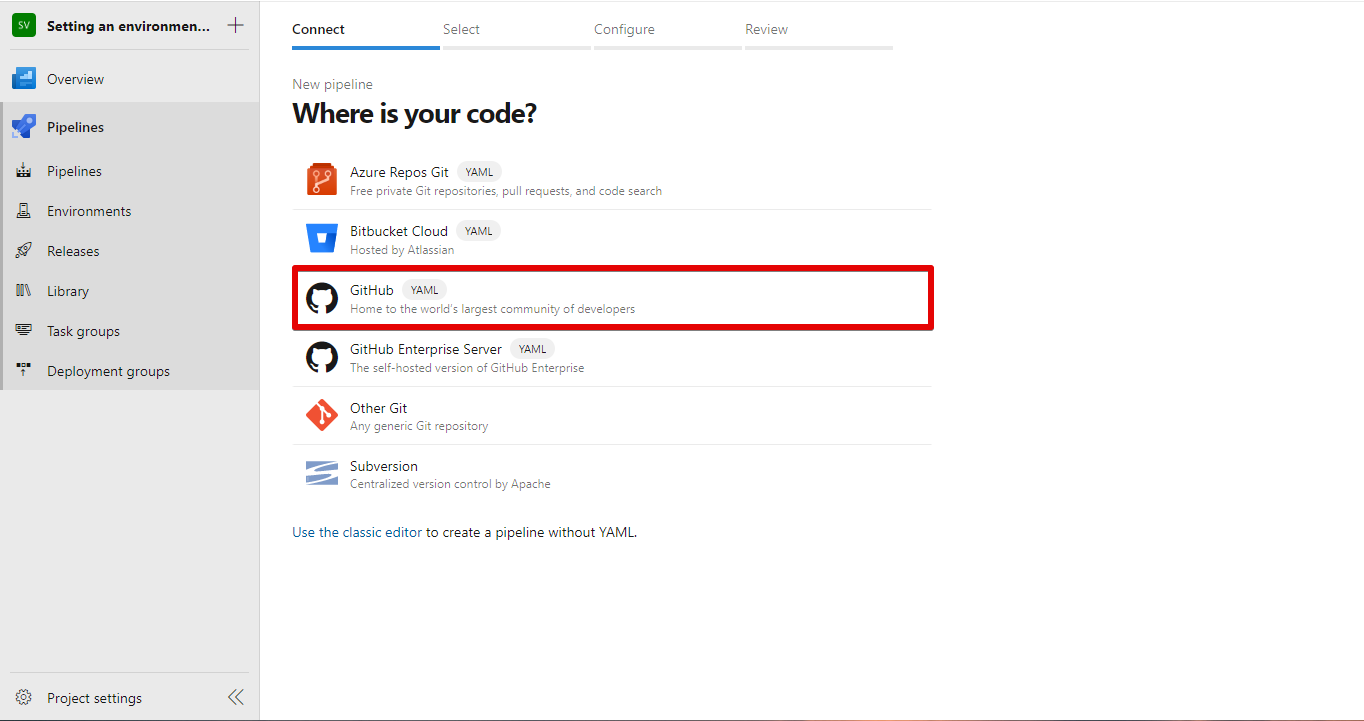This screenshot has width=1364, height=721.
Task: Click the Subversion icon
Action: [x=322, y=474]
